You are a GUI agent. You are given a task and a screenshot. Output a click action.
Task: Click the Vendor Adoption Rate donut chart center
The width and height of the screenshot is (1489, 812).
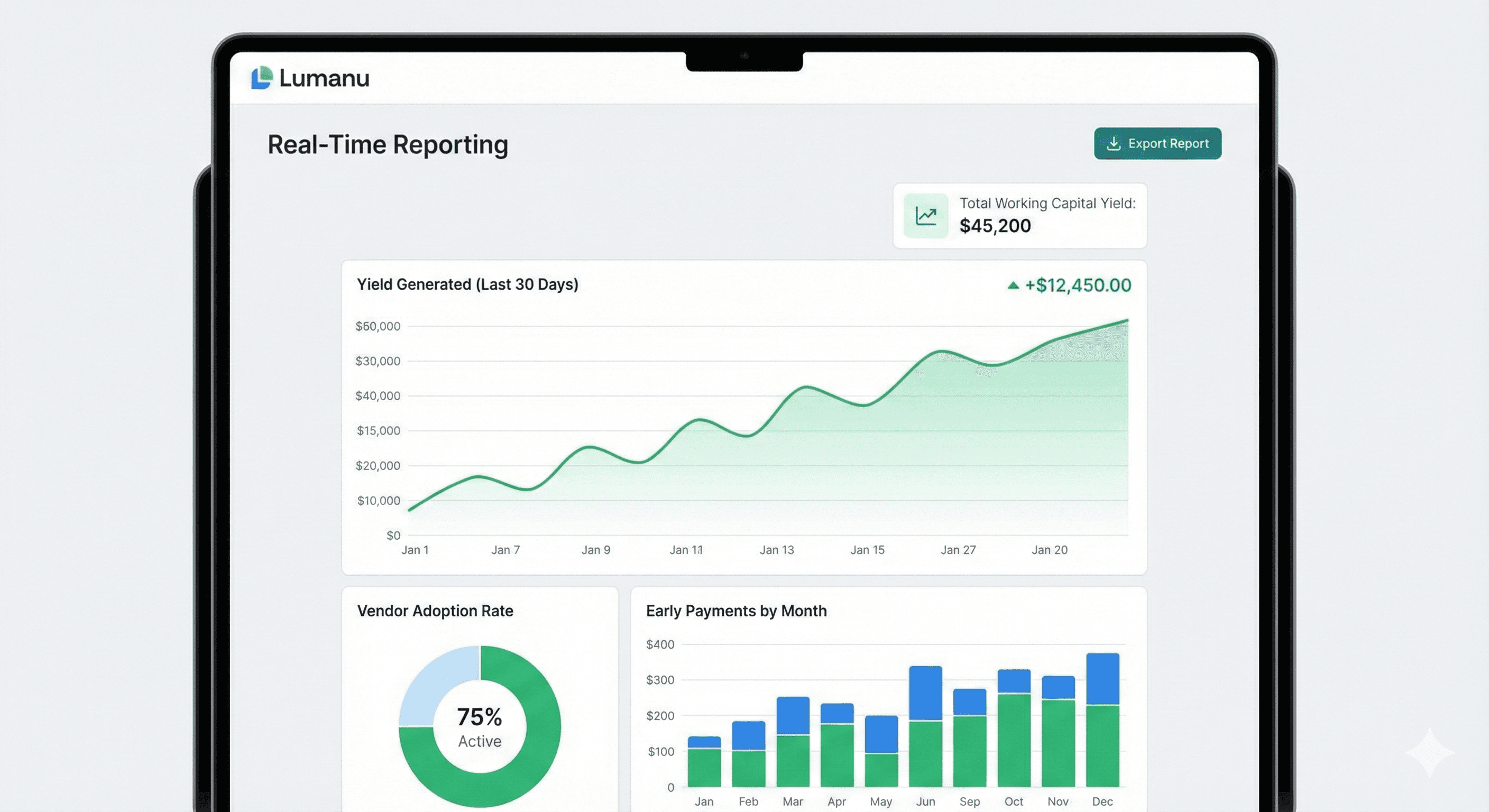point(479,725)
